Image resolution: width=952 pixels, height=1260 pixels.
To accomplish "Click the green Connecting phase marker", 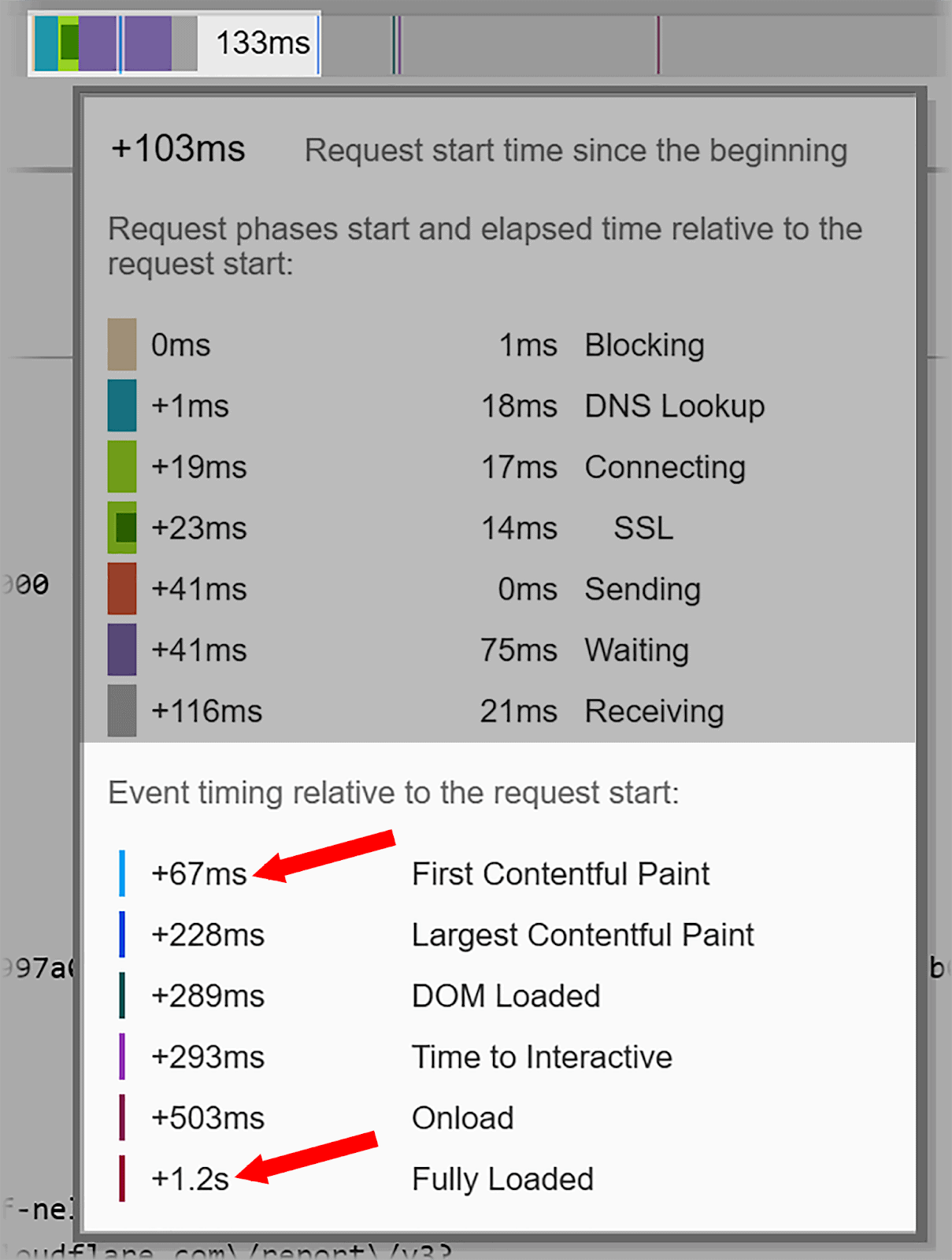I will [121, 467].
